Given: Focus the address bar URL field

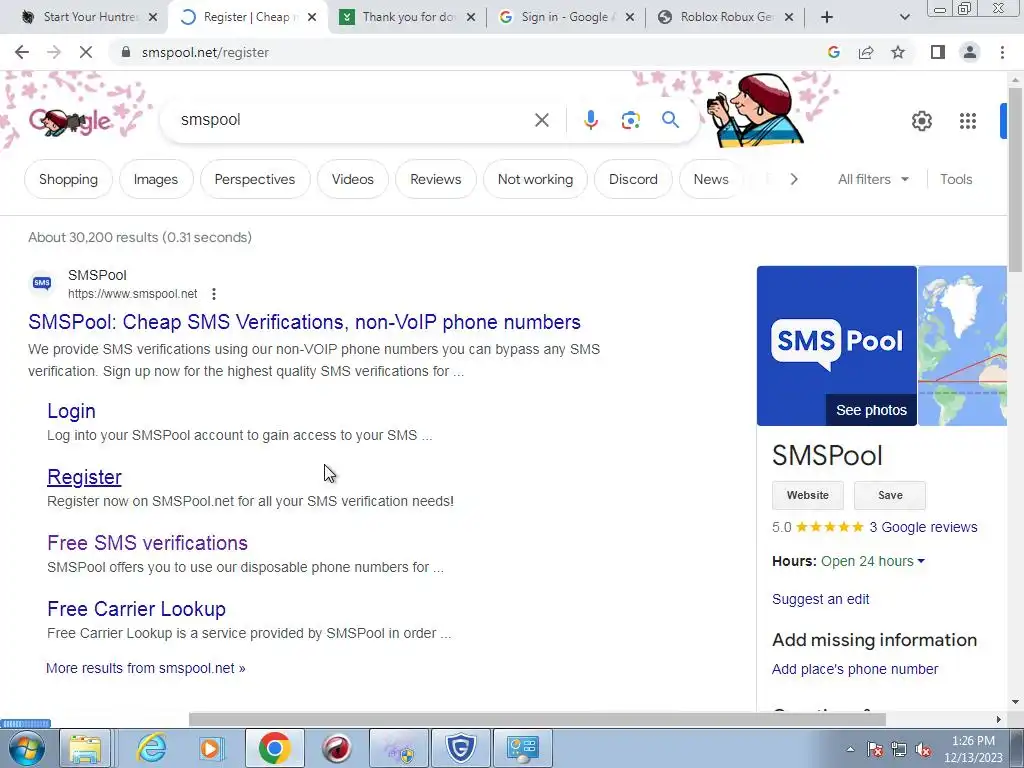Looking at the screenshot, I should 470,52.
